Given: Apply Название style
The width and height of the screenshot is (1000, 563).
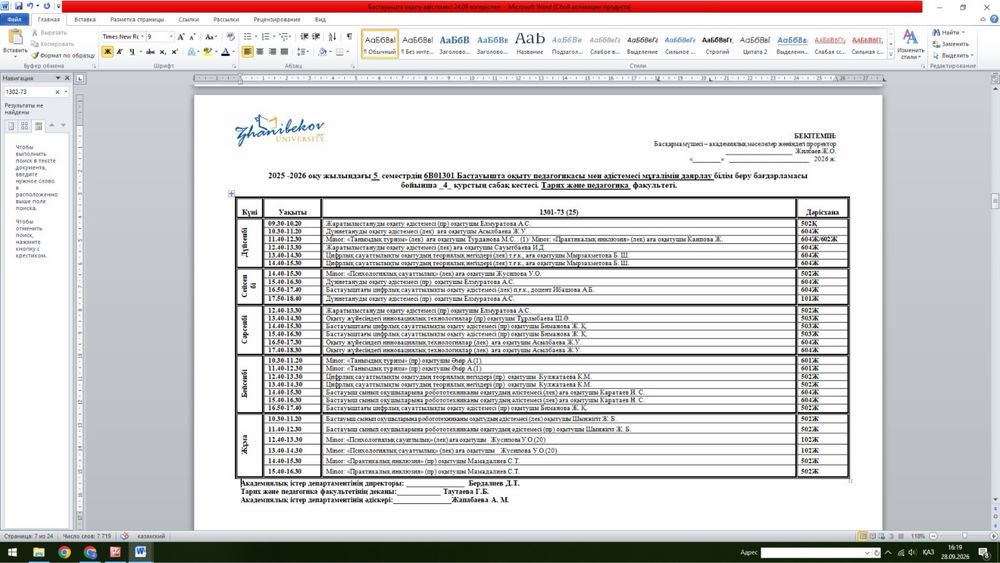Looking at the screenshot, I should [530, 44].
